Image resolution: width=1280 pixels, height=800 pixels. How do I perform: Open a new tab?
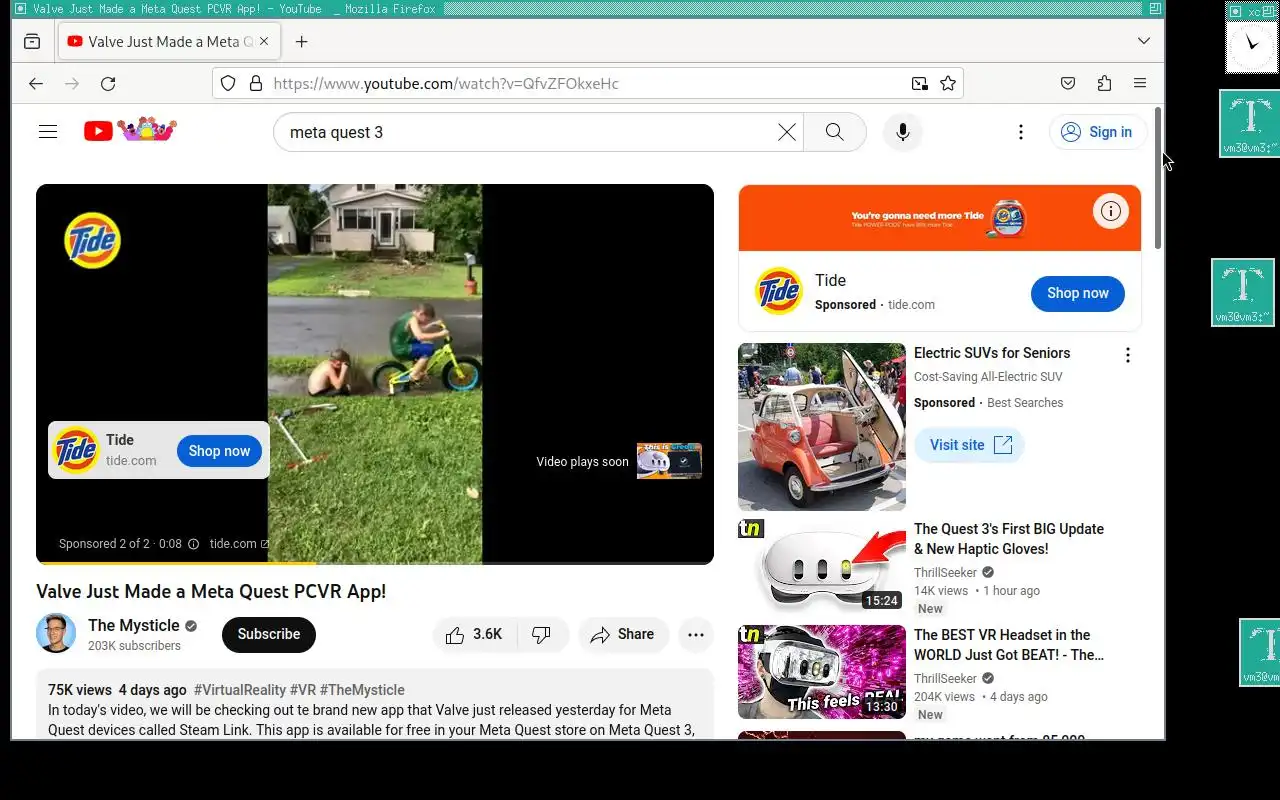click(301, 42)
